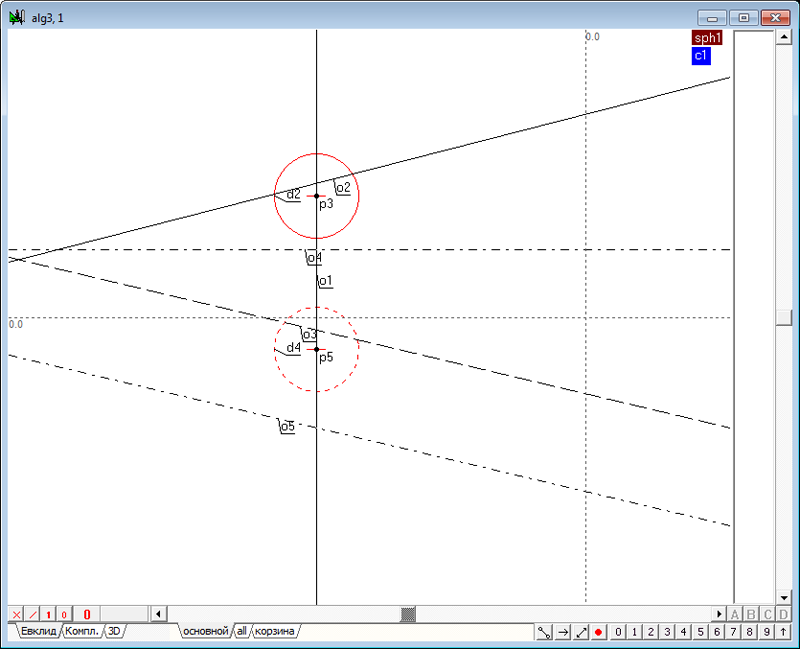
Task: Click number button 8
Action: (x=749, y=632)
